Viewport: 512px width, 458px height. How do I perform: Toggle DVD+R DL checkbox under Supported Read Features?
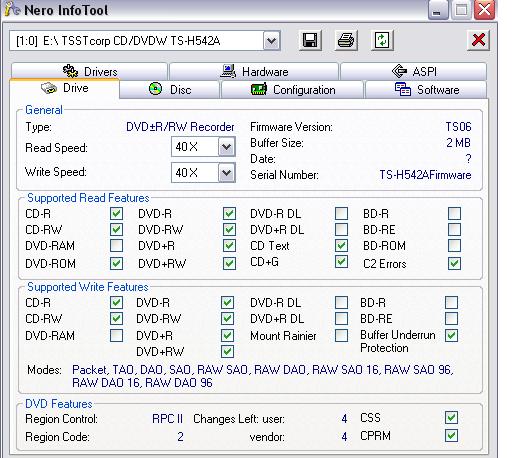[341, 230]
